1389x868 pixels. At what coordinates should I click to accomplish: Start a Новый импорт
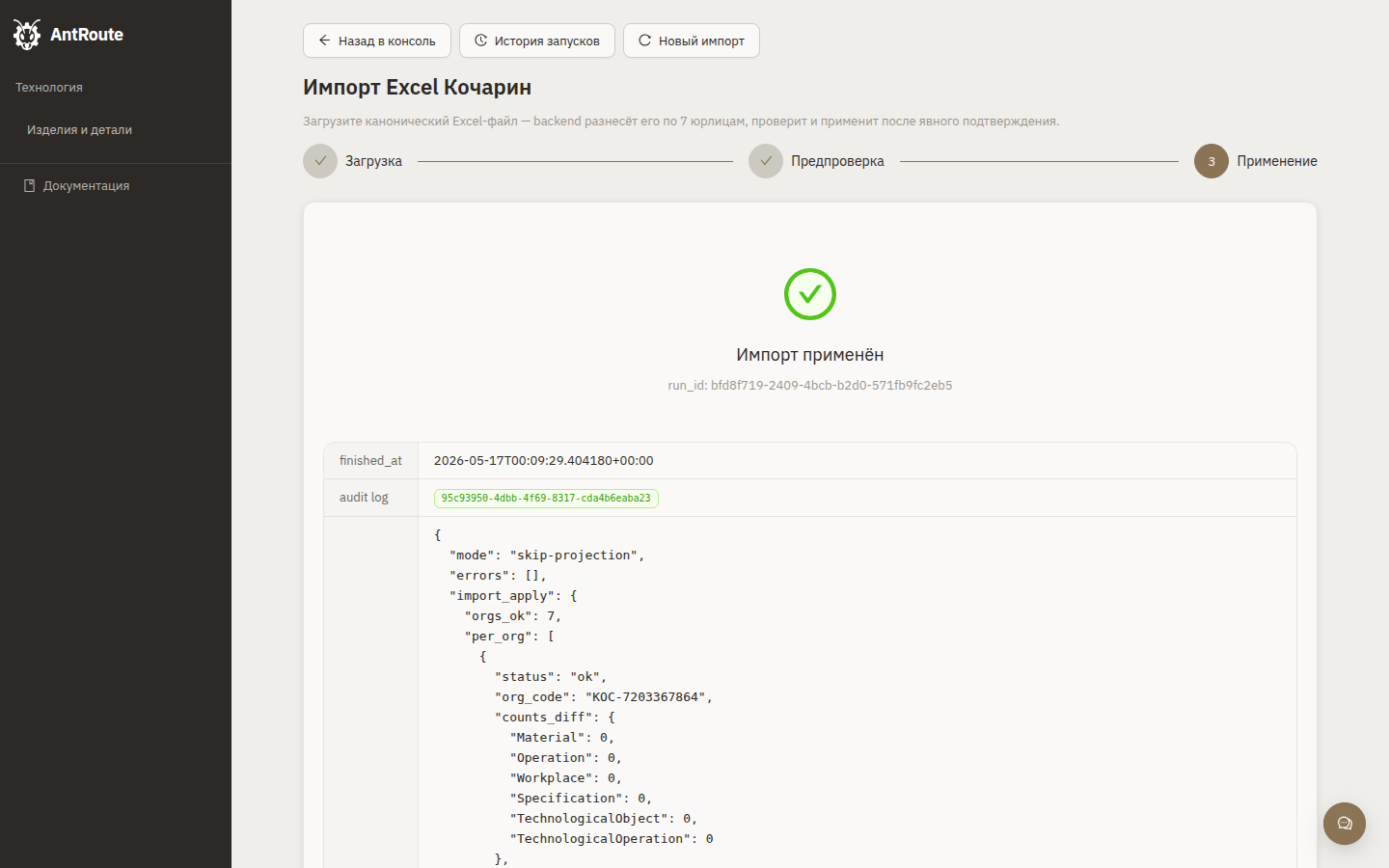[x=692, y=41]
